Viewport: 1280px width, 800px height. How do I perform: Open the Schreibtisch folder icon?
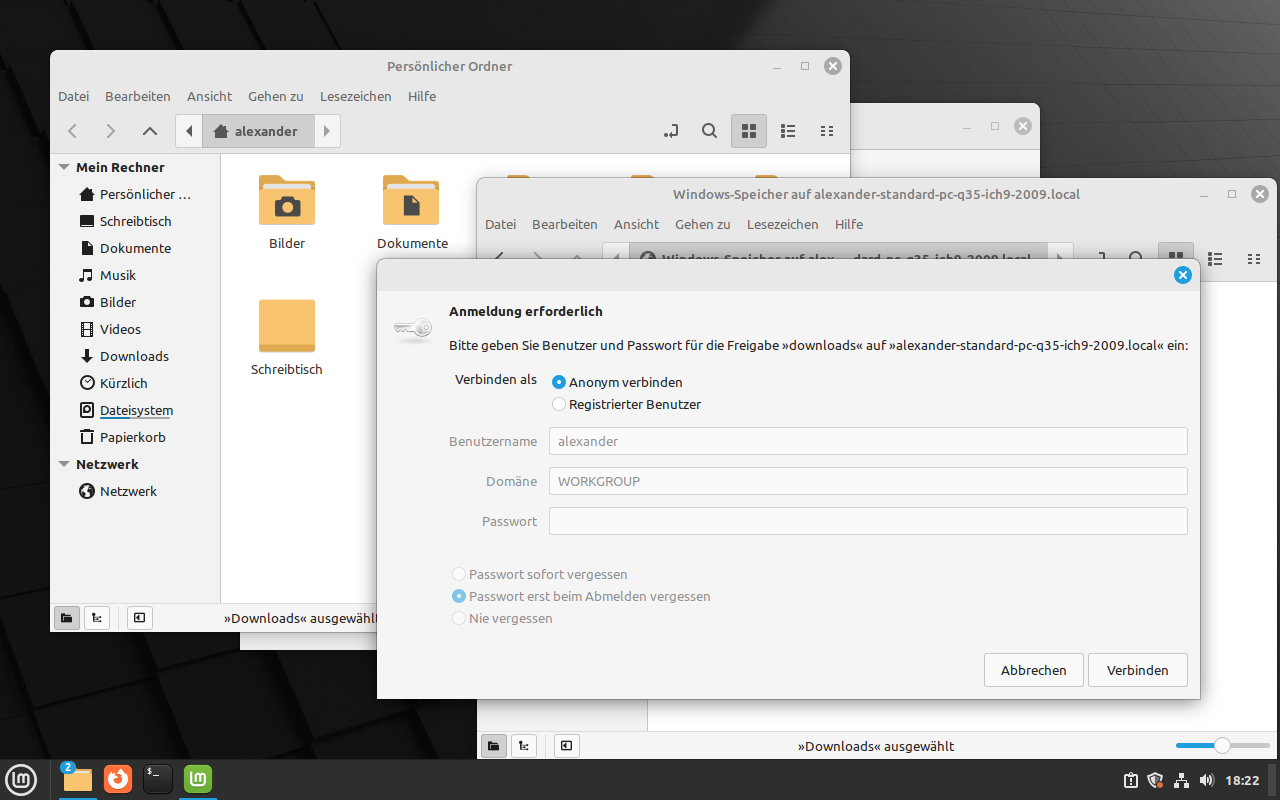point(287,337)
